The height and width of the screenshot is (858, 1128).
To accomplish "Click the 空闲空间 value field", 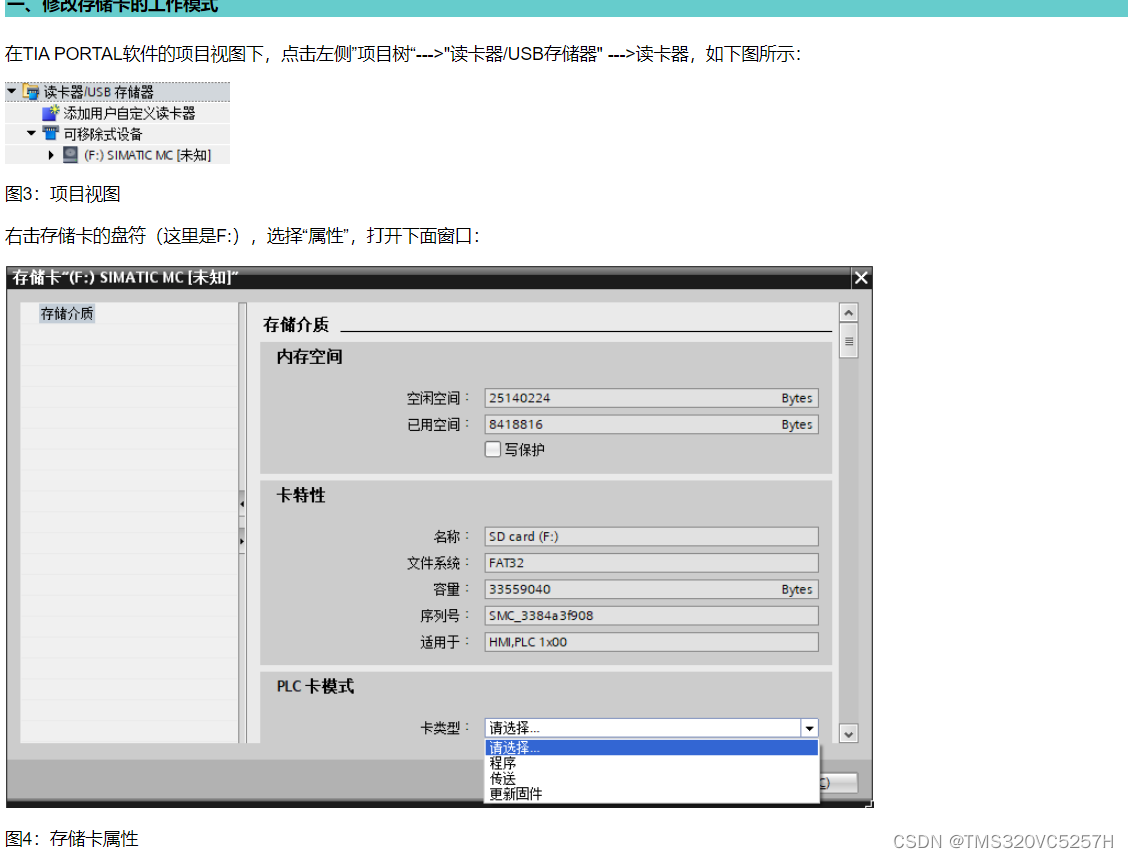I will [651, 398].
